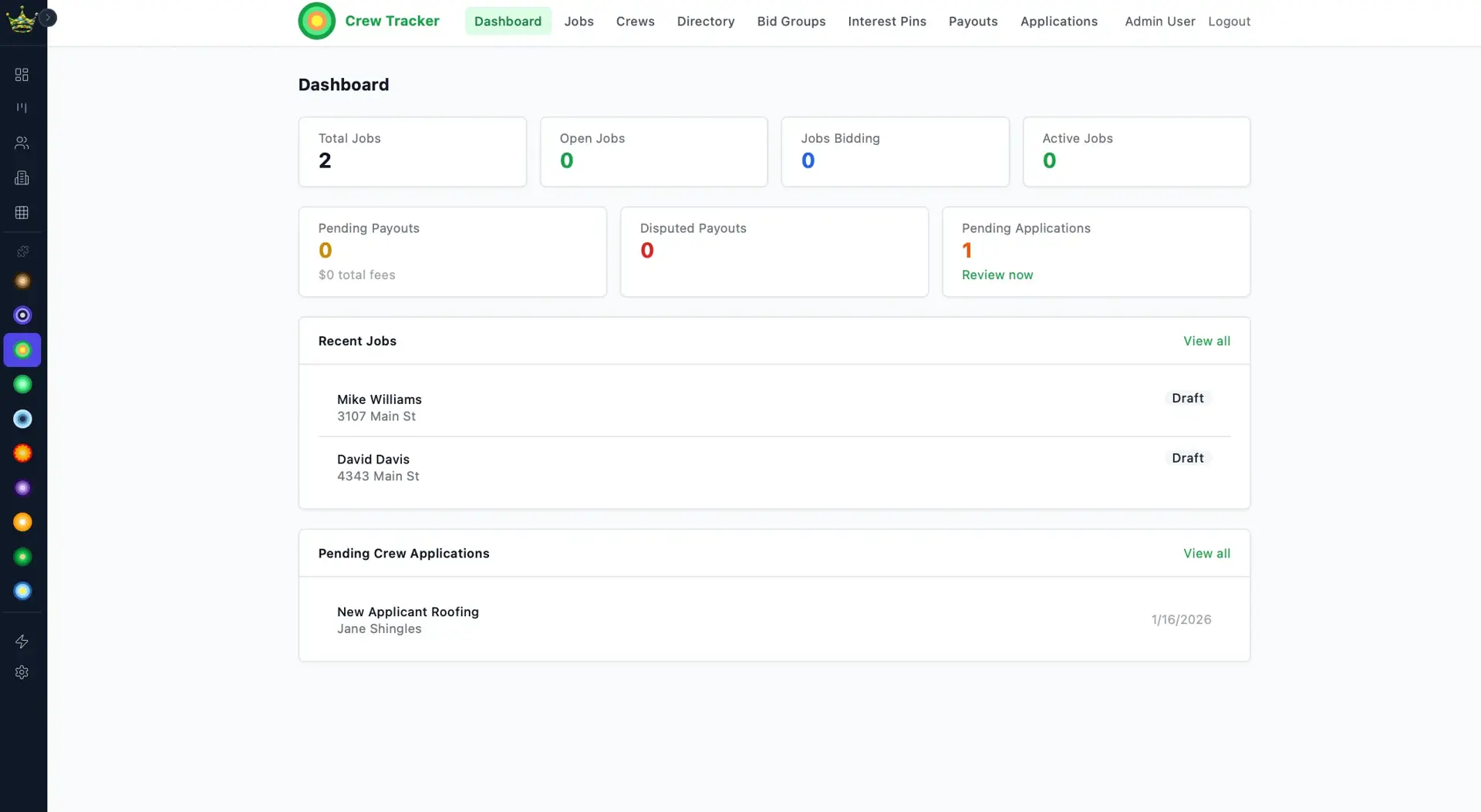The height and width of the screenshot is (812, 1481).
Task: Open the table grid icon in sidebar
Action: point(22,212)
